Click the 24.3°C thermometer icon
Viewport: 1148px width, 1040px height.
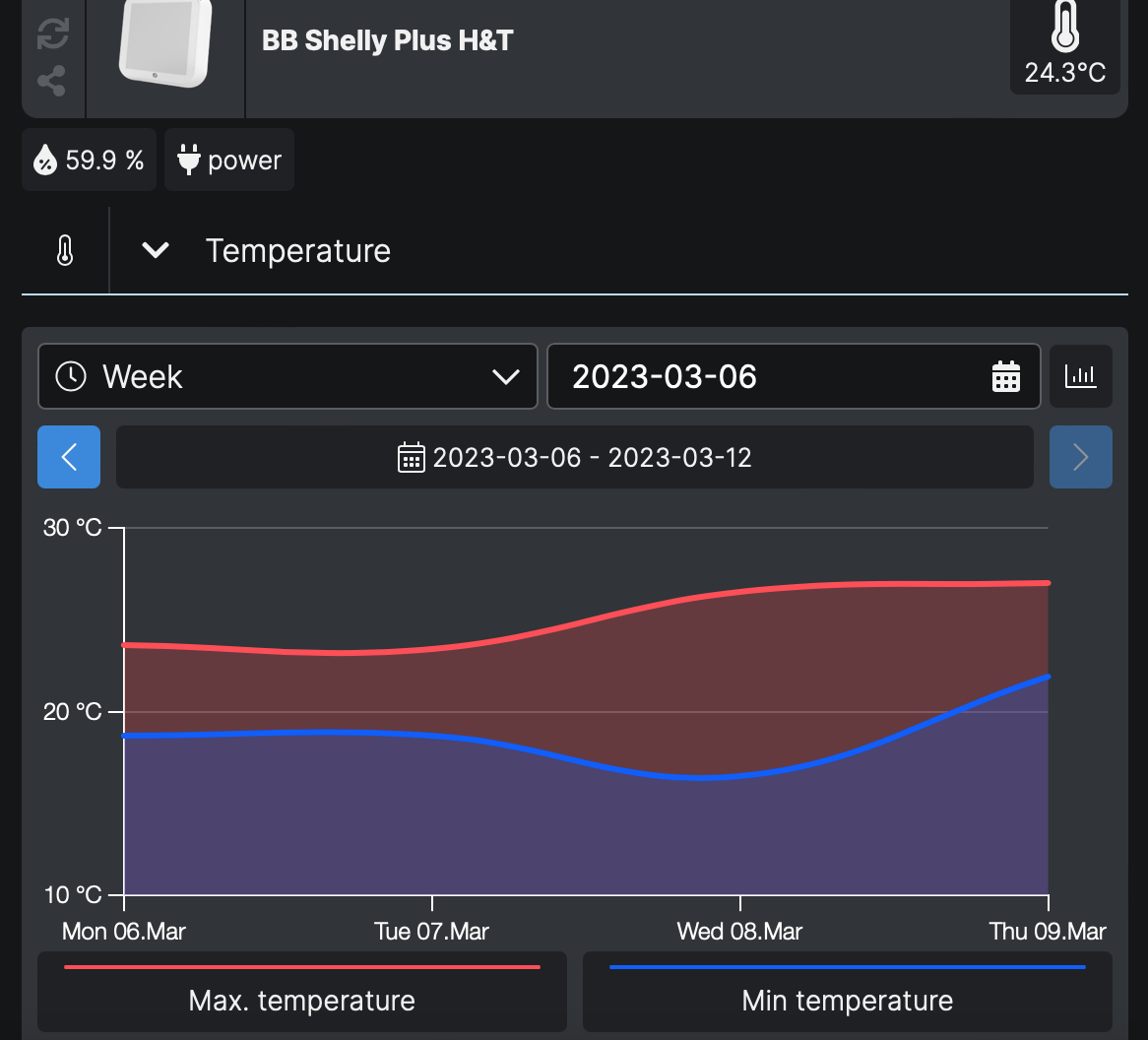coord(1064,29)
